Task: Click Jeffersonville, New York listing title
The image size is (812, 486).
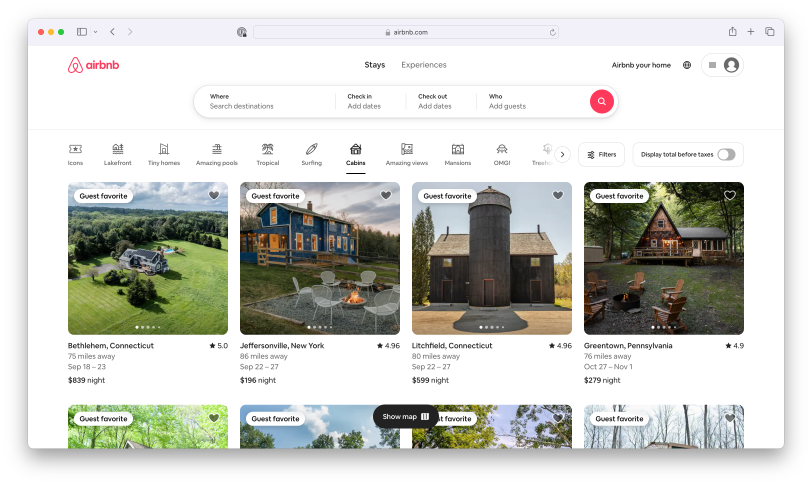Action: (282, 345)
